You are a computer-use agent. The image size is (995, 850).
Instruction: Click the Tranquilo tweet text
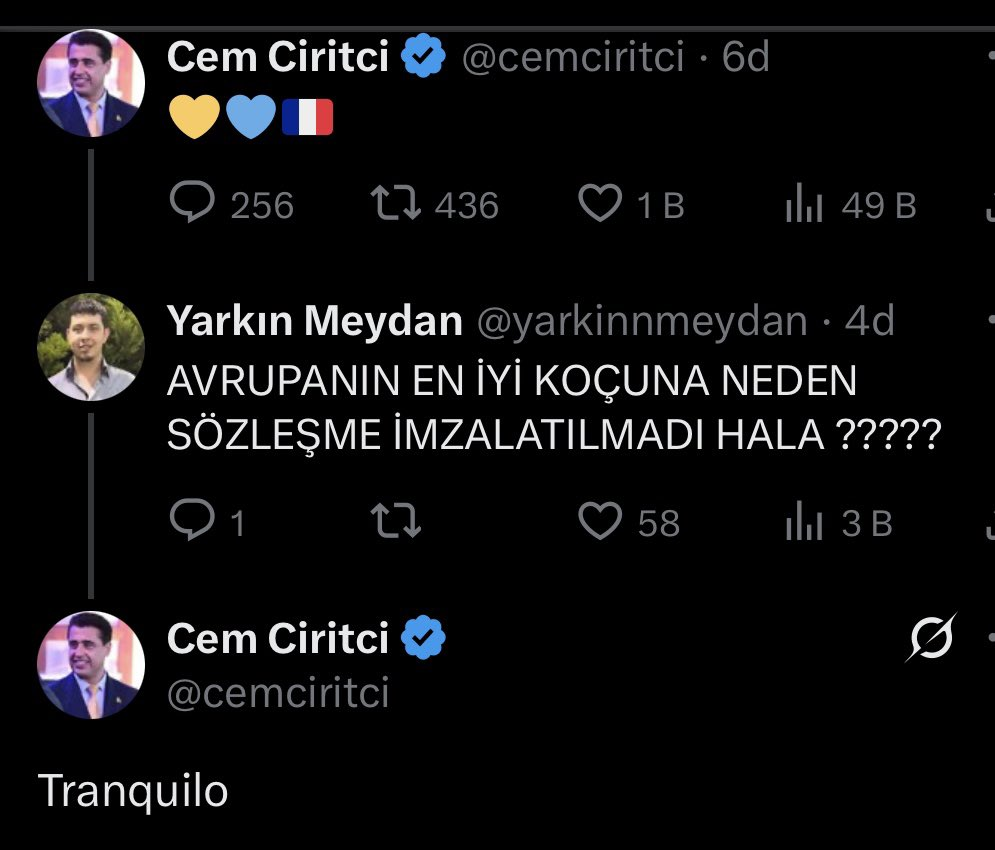133,792
